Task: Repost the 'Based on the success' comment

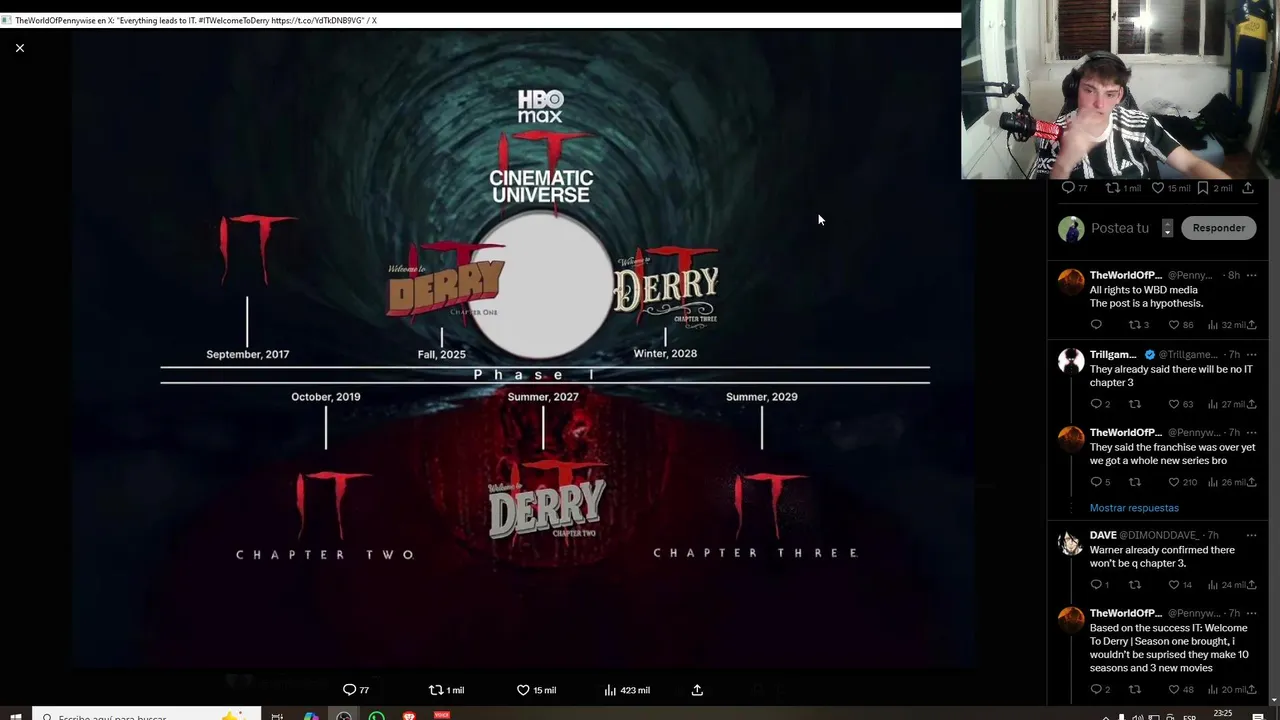Action: tap(1134, 689)
